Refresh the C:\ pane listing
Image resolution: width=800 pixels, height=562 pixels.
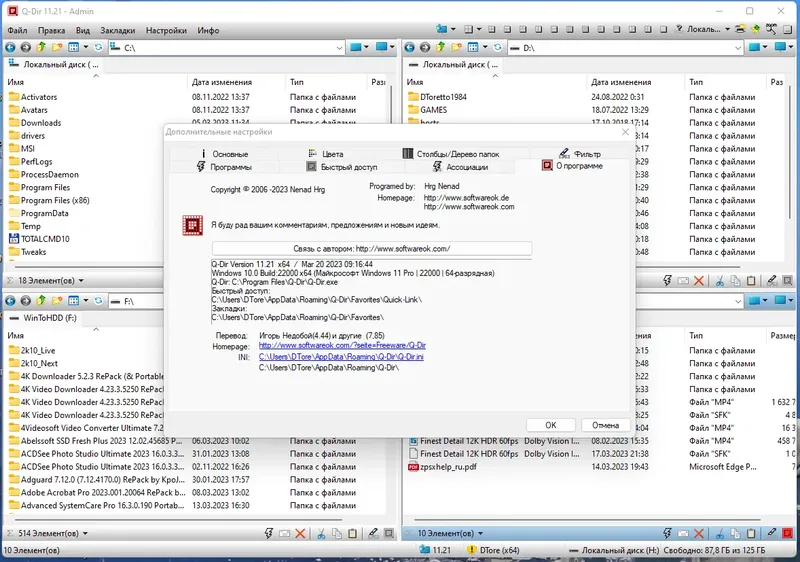[98, 47]
